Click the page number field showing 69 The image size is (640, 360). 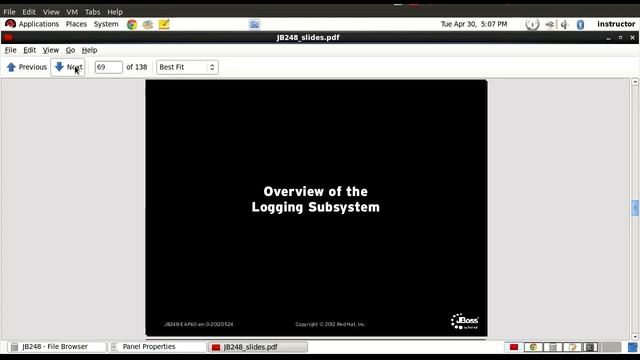(x=108, y=67)
